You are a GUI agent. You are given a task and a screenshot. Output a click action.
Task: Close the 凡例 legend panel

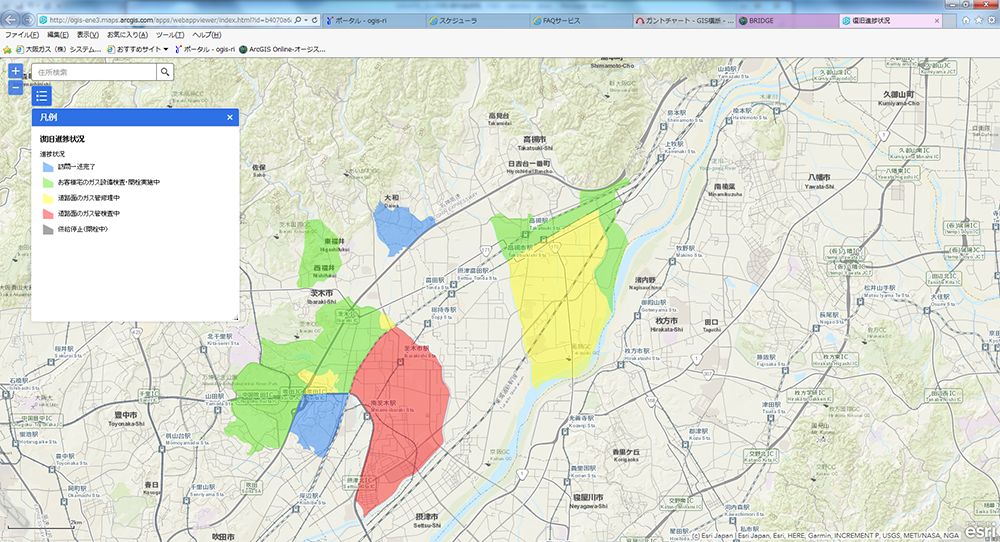tap(229, 117)
